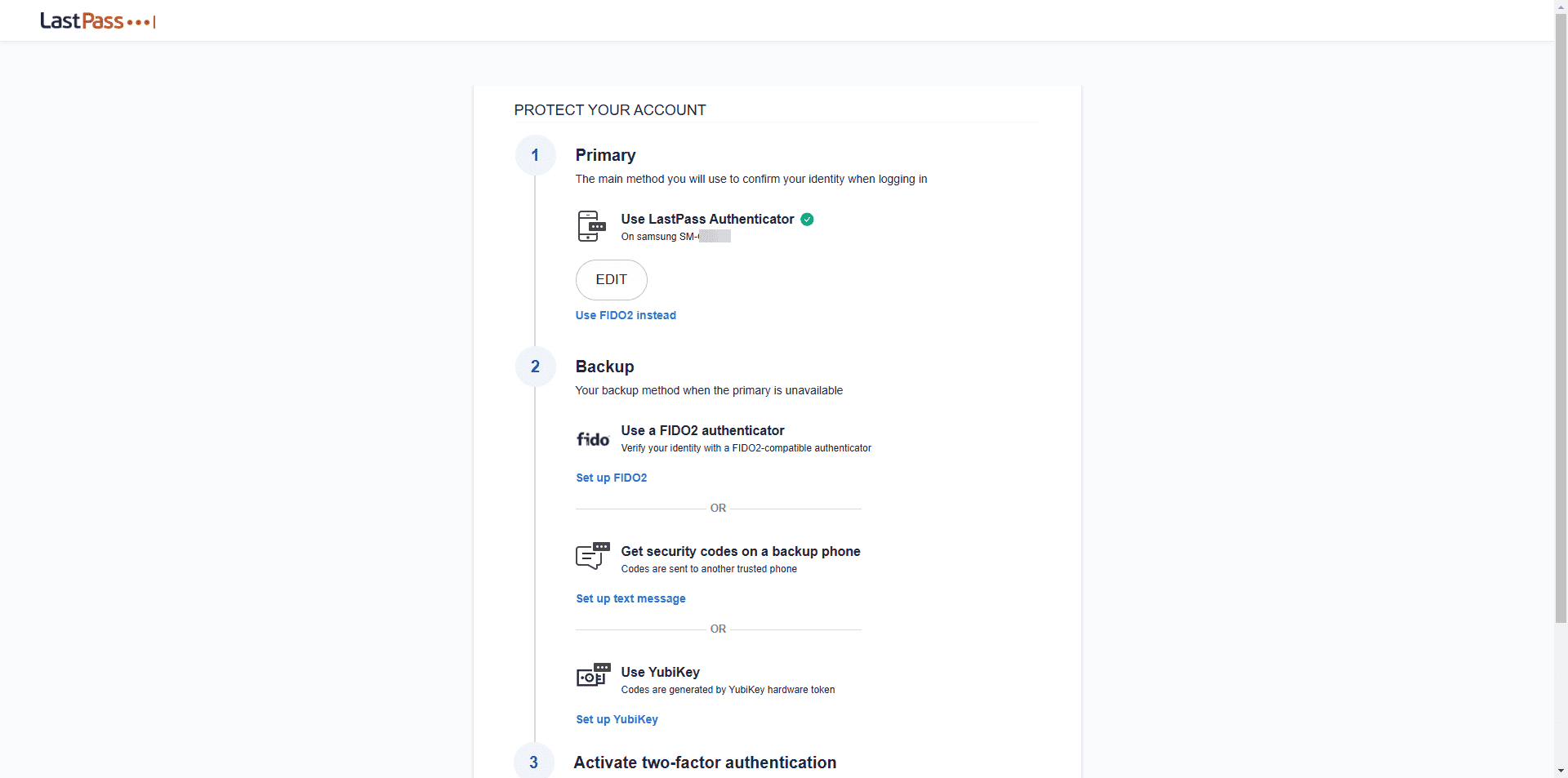
Task: Click the green verified checkmark icon
Action: coord(807,219)
